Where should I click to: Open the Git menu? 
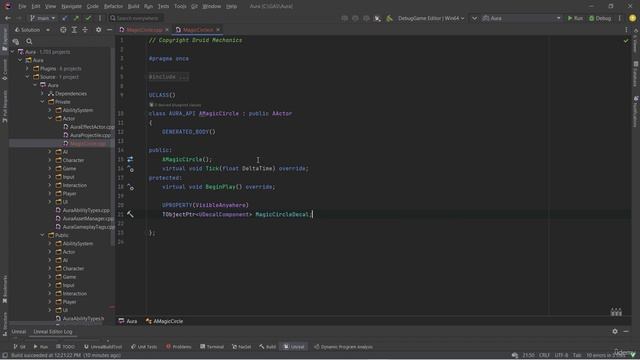(194, 7)
